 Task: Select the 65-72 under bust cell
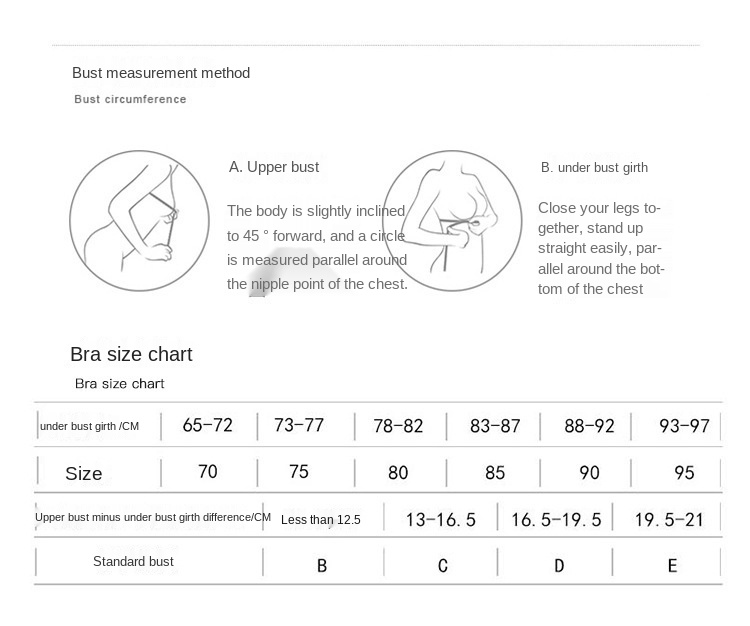click(x=207, y=425)
